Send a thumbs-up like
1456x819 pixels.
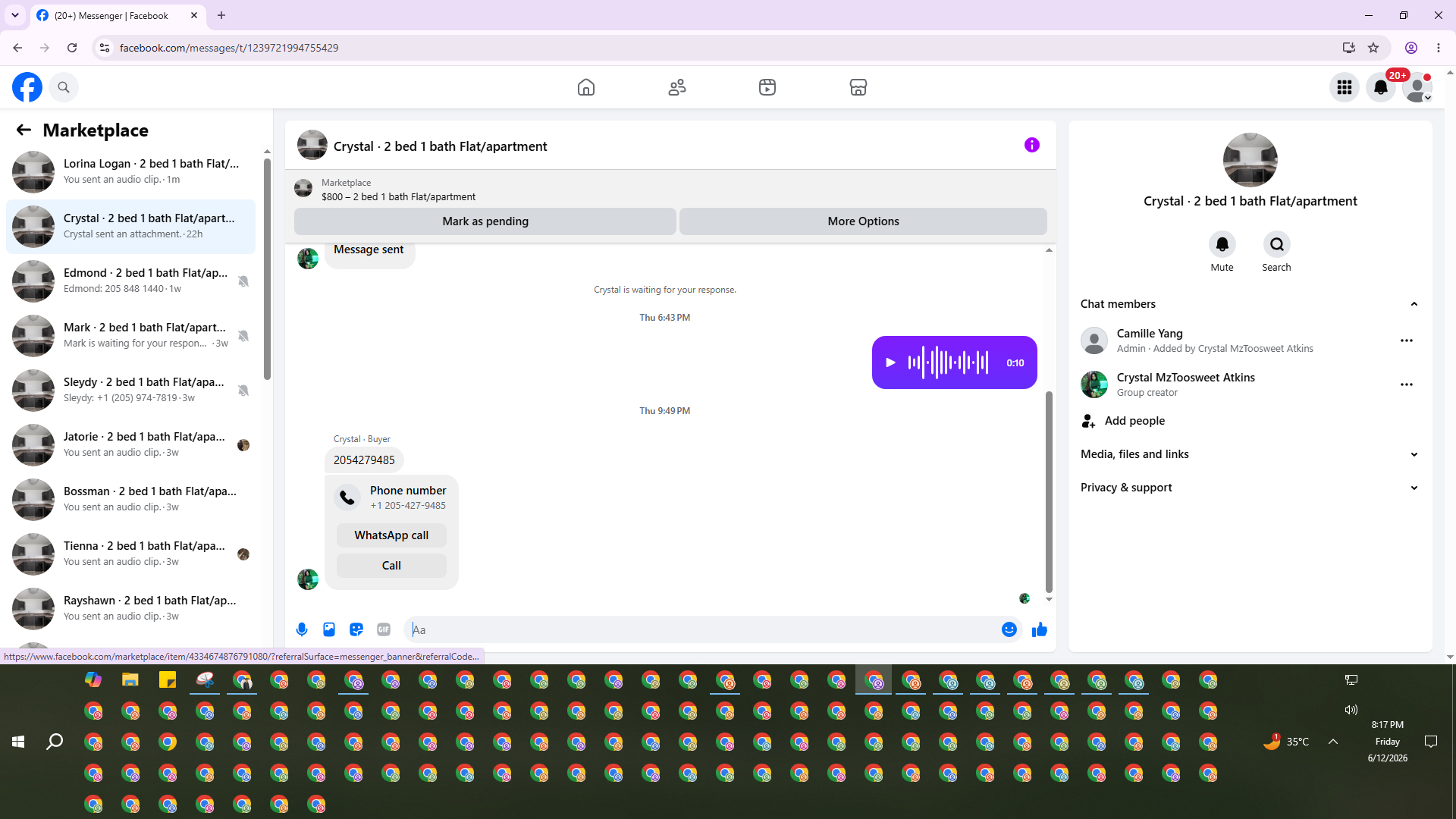tap(1040, 629)
